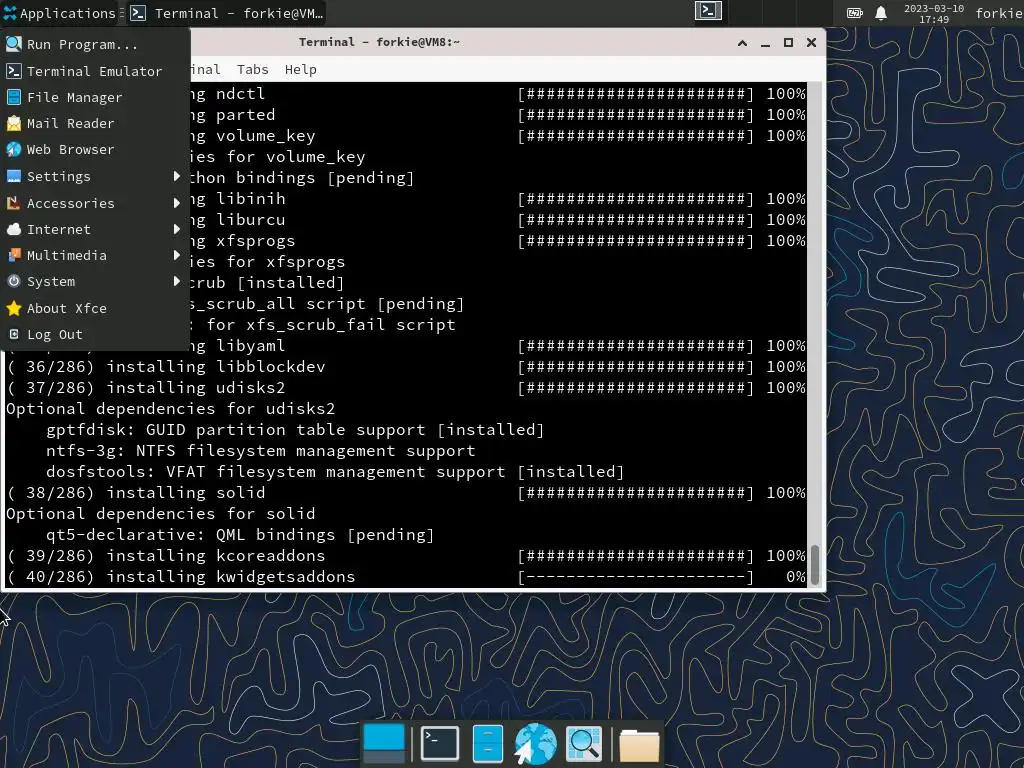Open Mail Reader menu entry

(95, 123)
